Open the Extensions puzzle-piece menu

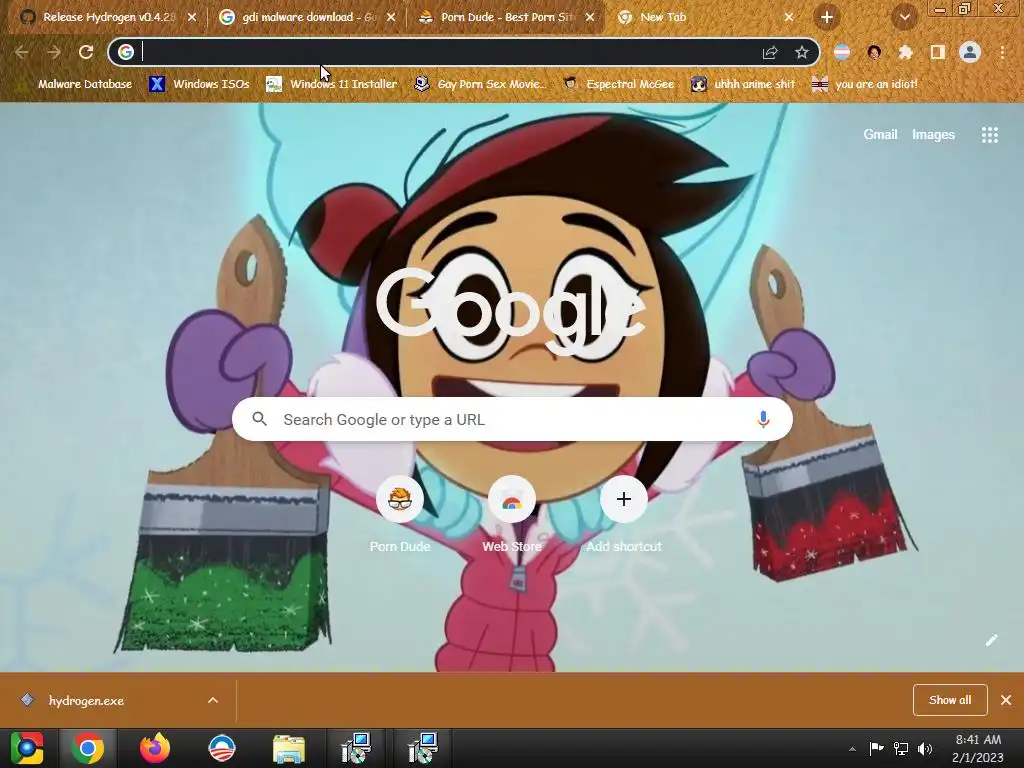pos(905,52)
